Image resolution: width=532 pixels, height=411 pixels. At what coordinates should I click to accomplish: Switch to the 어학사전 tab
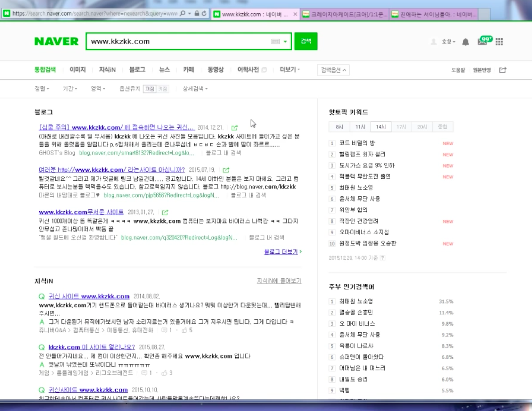[x=248, y=70]
